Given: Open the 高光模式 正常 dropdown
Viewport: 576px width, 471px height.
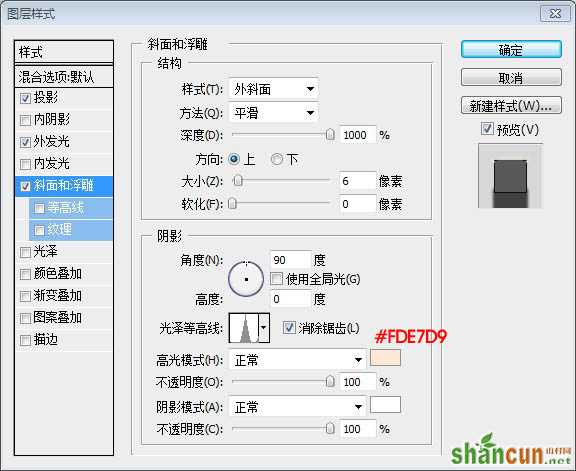Looking at the screenshot, I should (x=297, y=360).
